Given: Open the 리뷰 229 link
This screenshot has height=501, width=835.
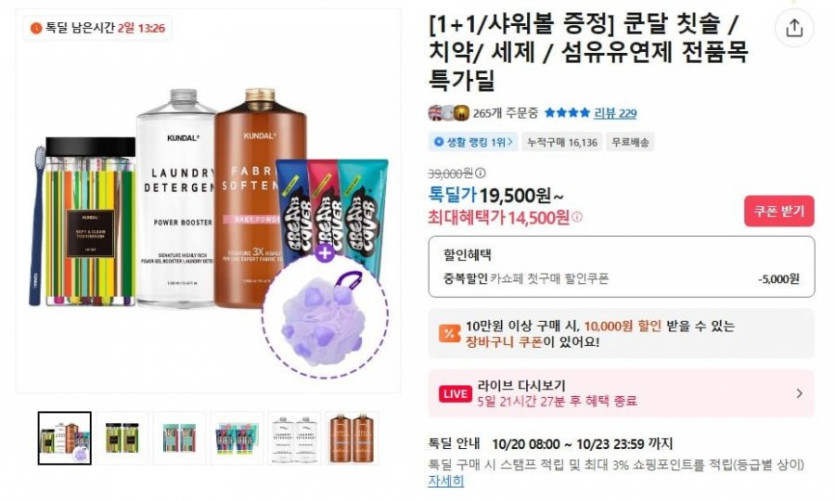Looking at the screenshot, I should (615, 113).
